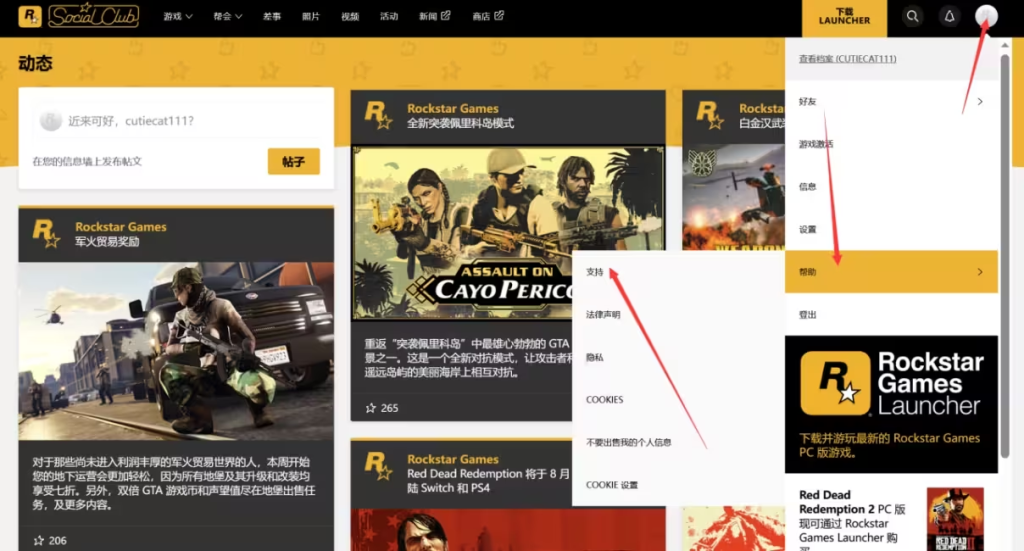Choose COOKIE 设置 in help submenu
This screenshot has height=551, width=1024.
tap(678, 484)
